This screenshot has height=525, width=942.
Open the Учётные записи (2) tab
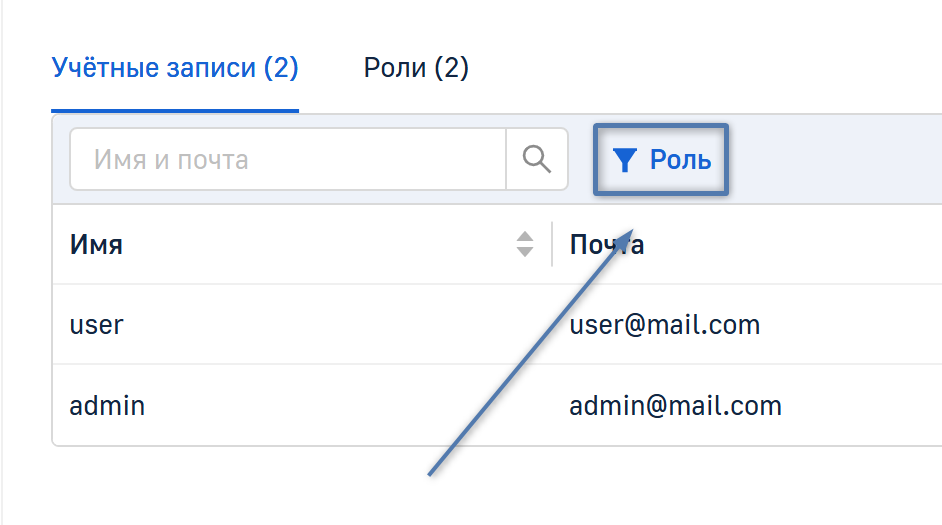(175, 68)
